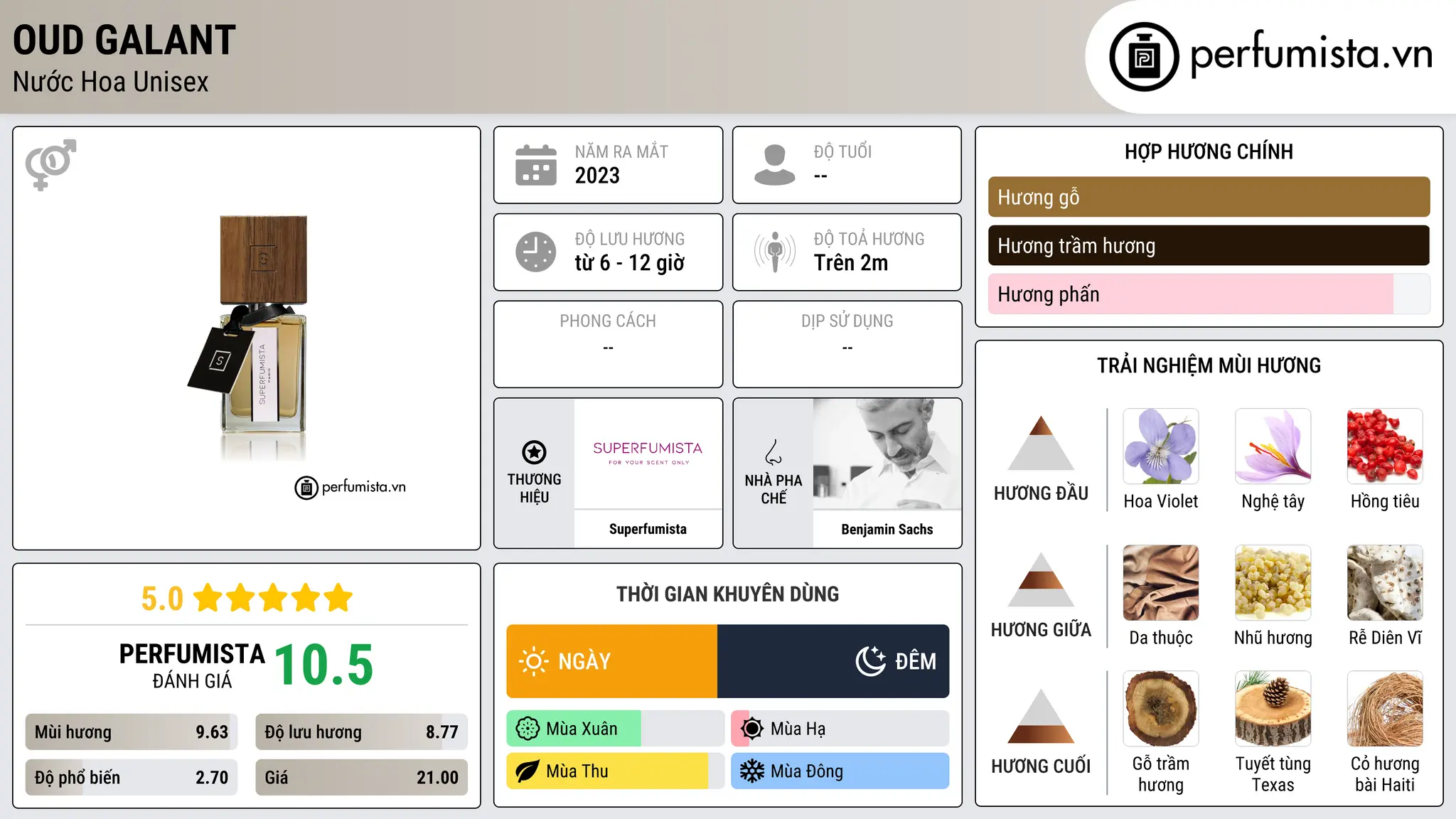Screen dimensions: 1456x819
Task: Click the Superfumista brand logo image
Action: point(648,454)
